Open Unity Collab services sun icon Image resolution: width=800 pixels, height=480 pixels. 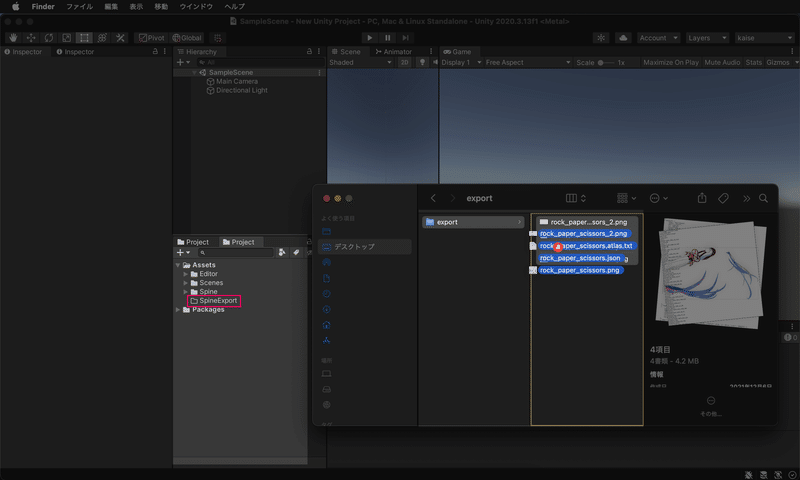click(601, 38)
